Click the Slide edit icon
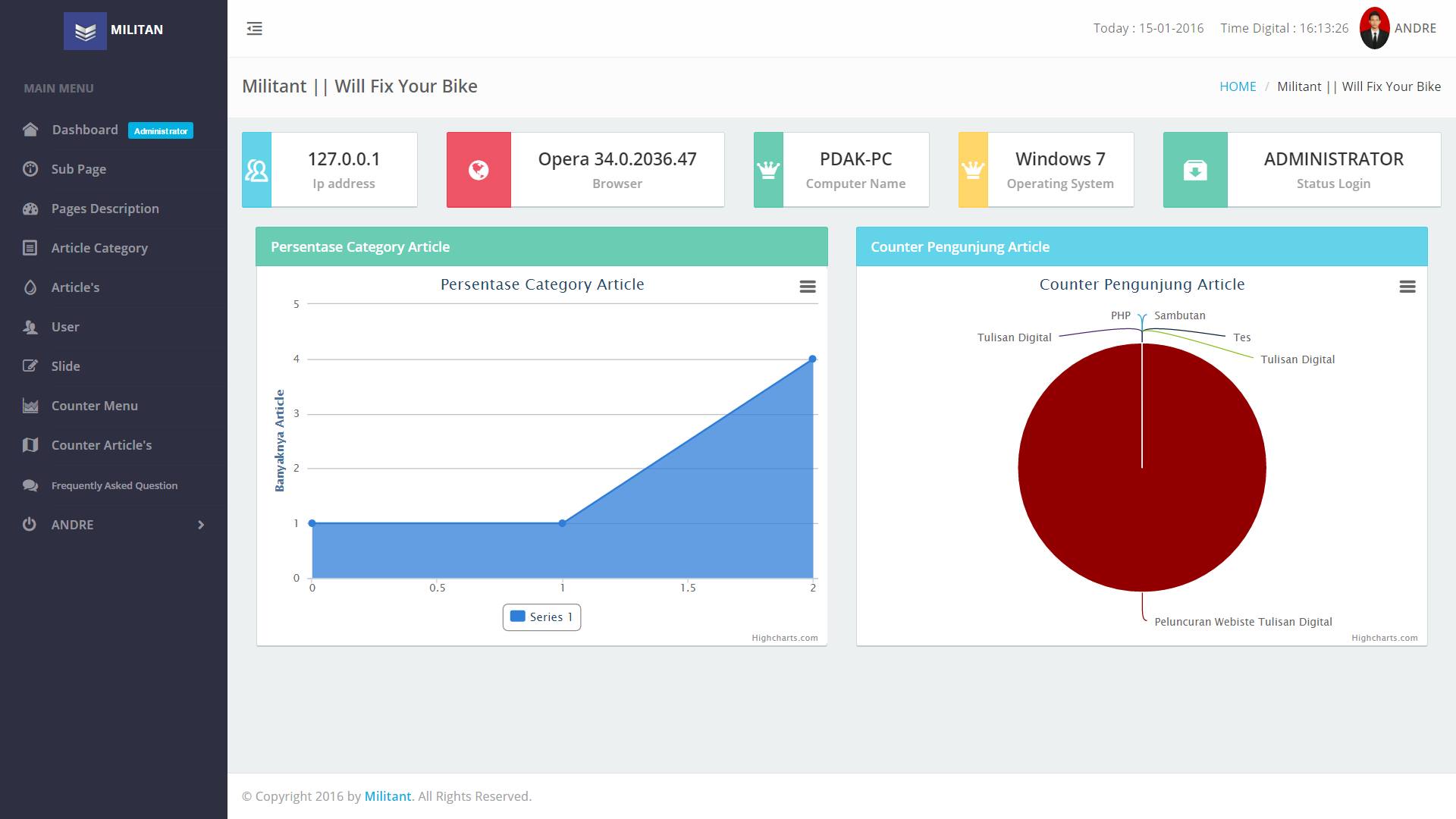 (x=30, y=366)
